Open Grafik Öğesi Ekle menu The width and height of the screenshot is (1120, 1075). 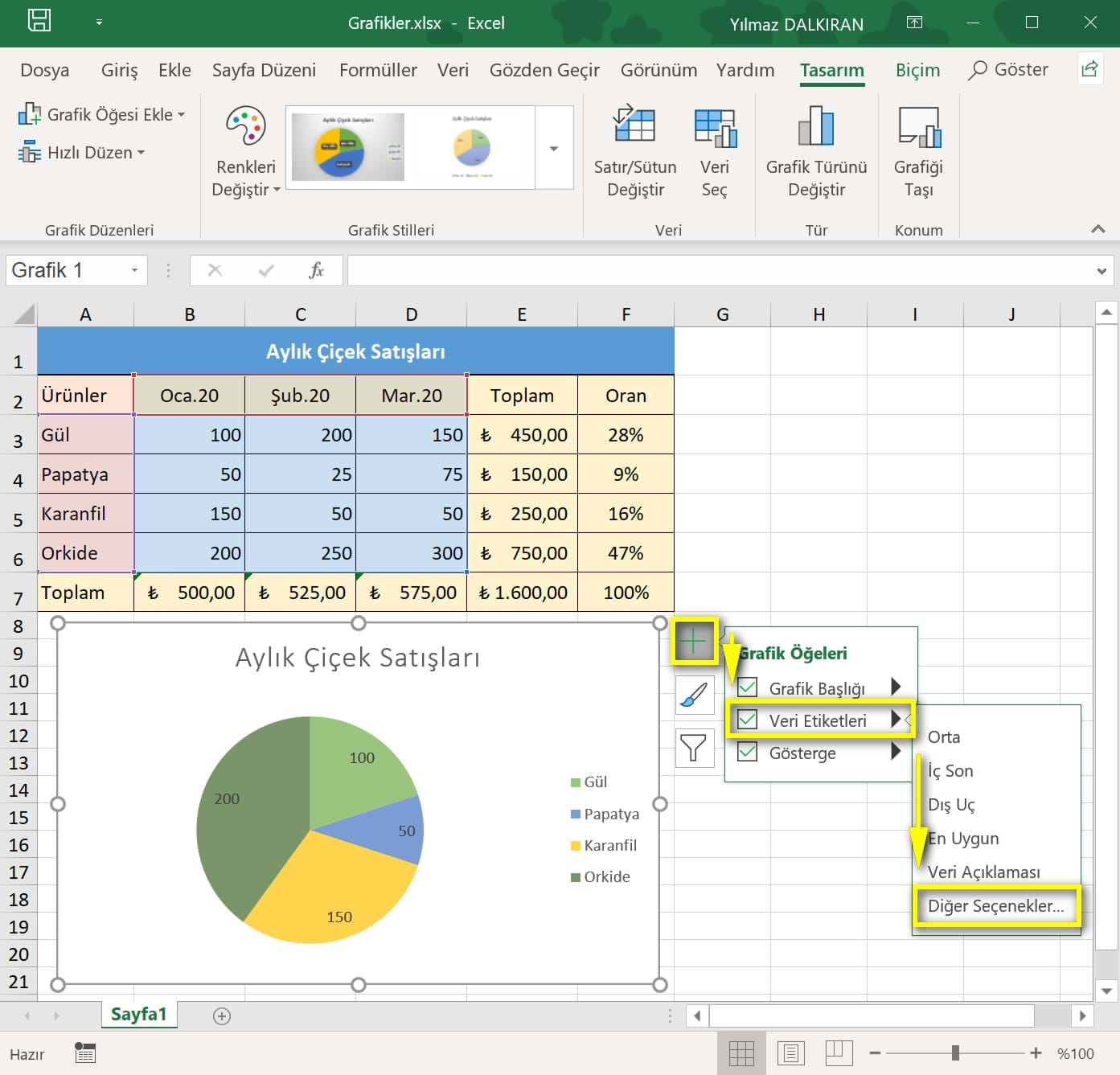coord(101,114)
